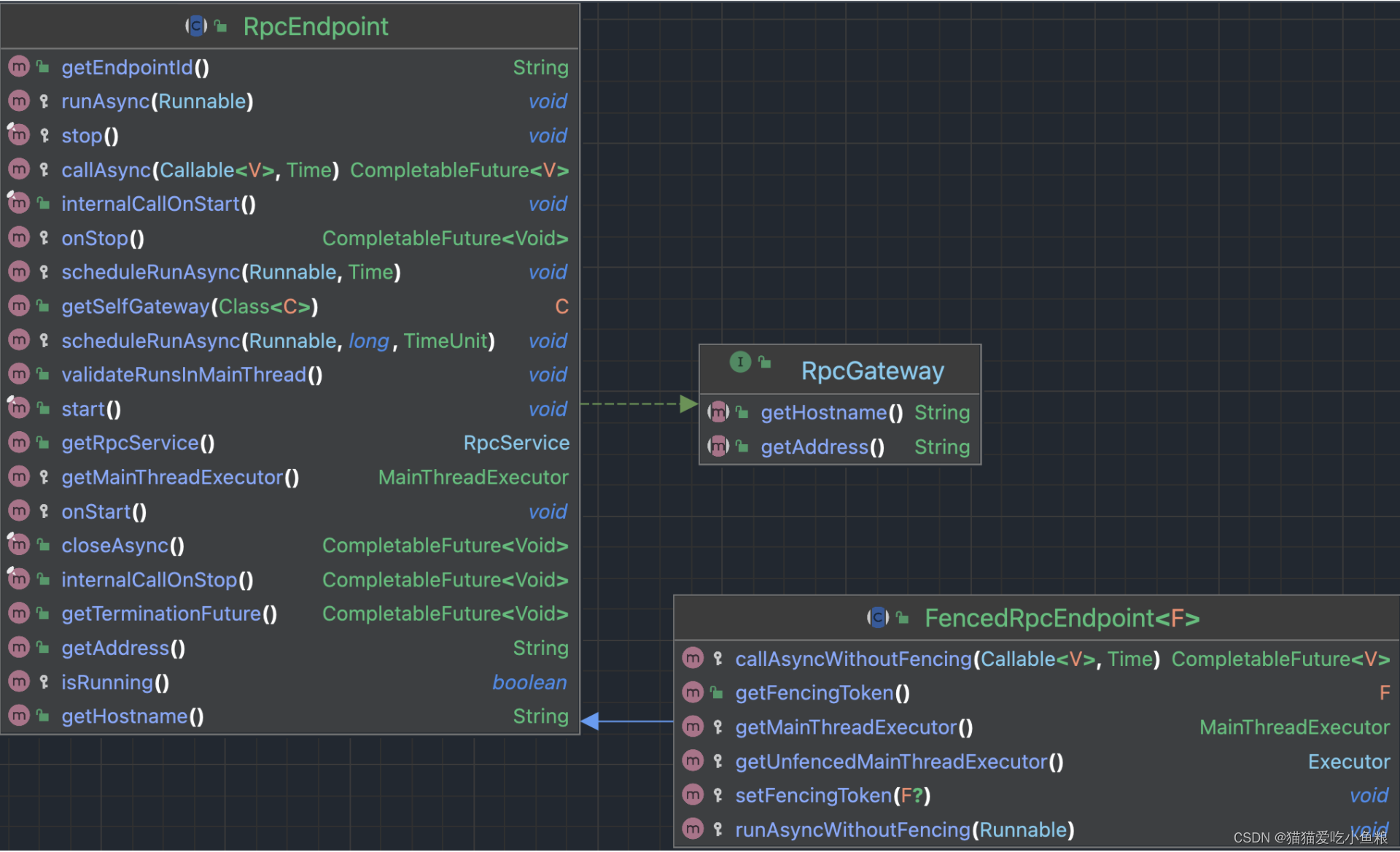Click method icon next to runAsync(Runnable)

point(19,101)
